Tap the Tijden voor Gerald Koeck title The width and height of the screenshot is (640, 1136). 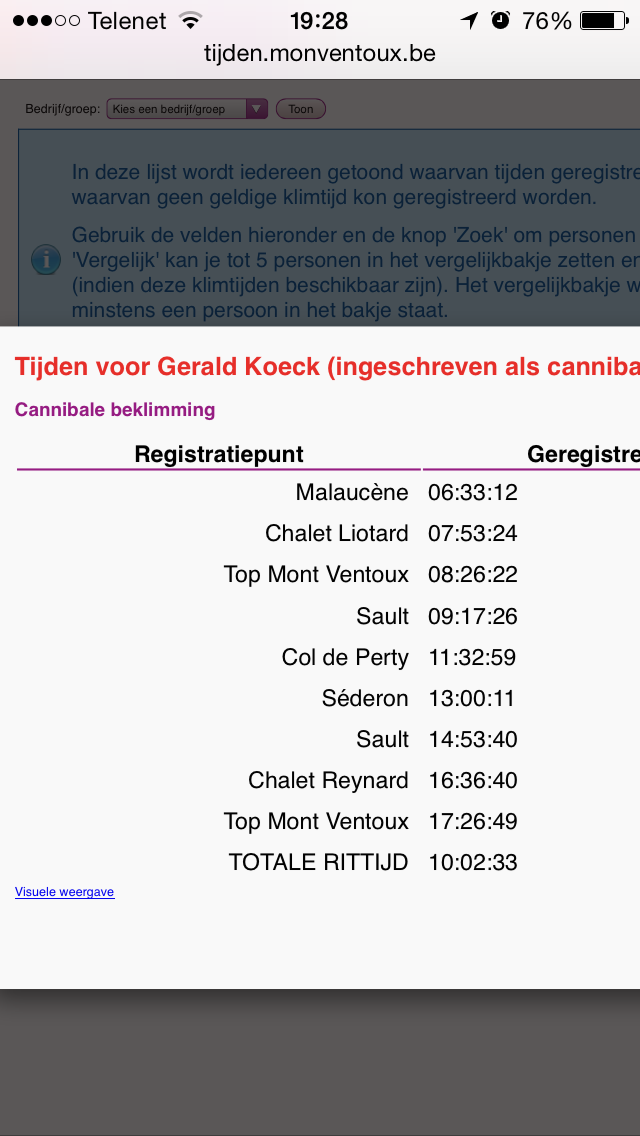point(327,367)
